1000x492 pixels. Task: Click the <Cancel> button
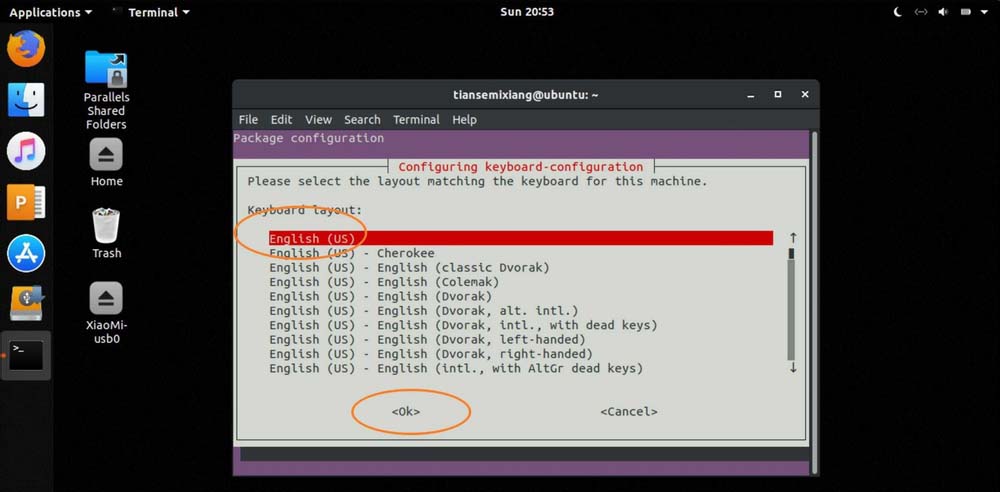tap(629, 412)
